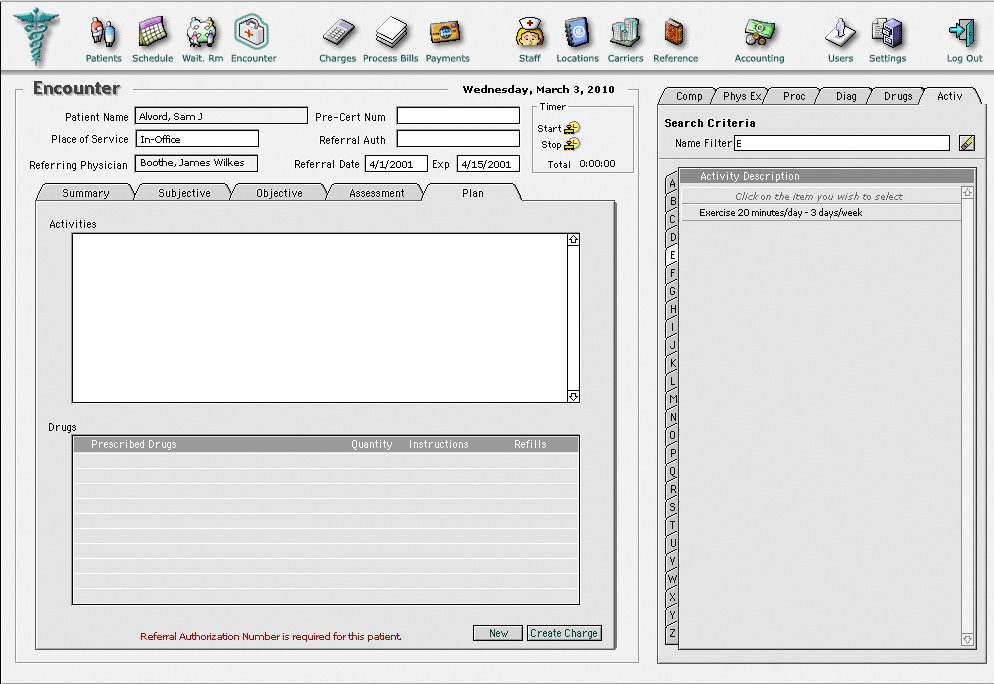
Task: Filter activities by letter Z tab
Action: point(672,633)
